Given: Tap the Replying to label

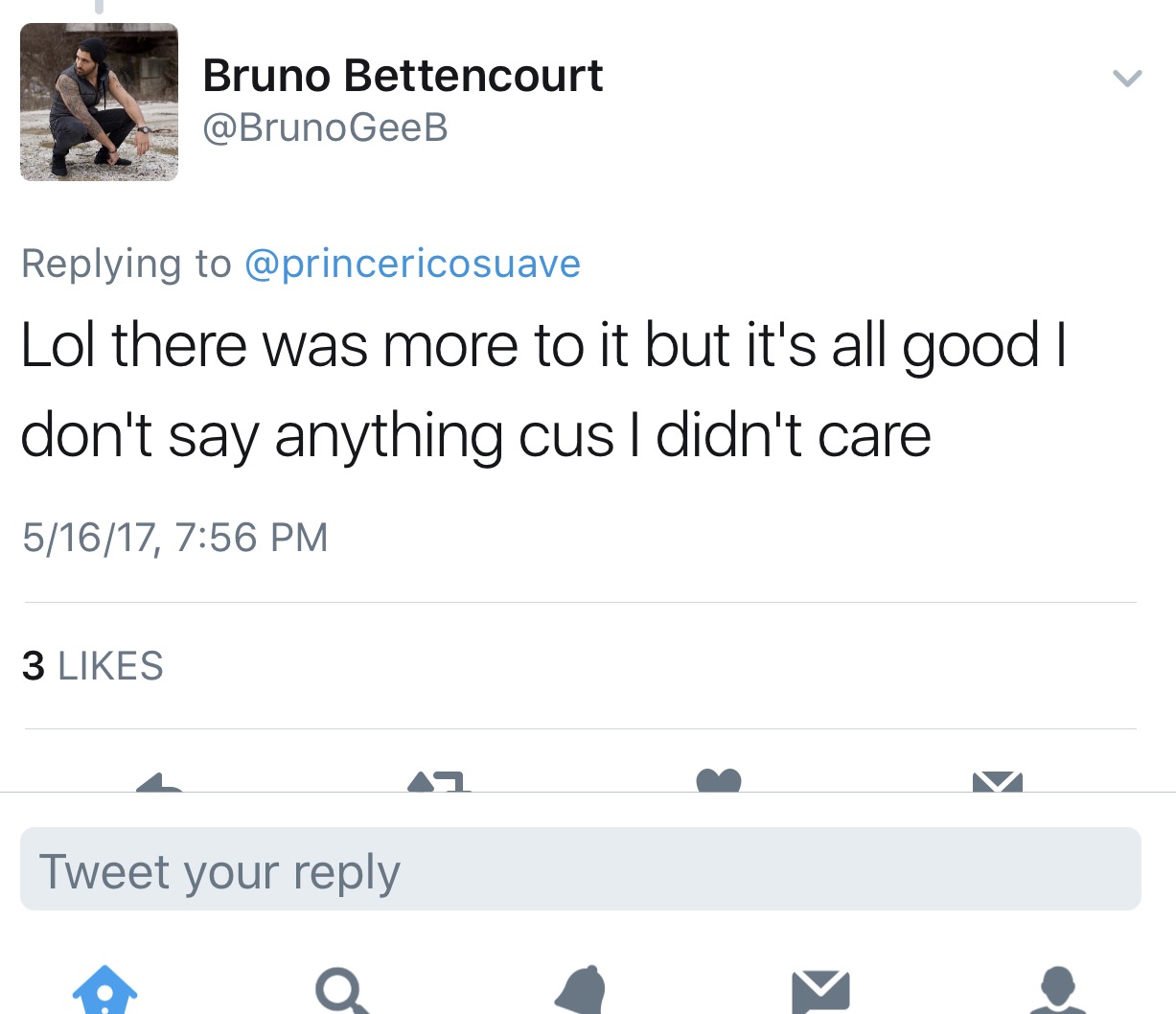Looking at the screenshot, I should pyautogui.click(x=127, y=264).
